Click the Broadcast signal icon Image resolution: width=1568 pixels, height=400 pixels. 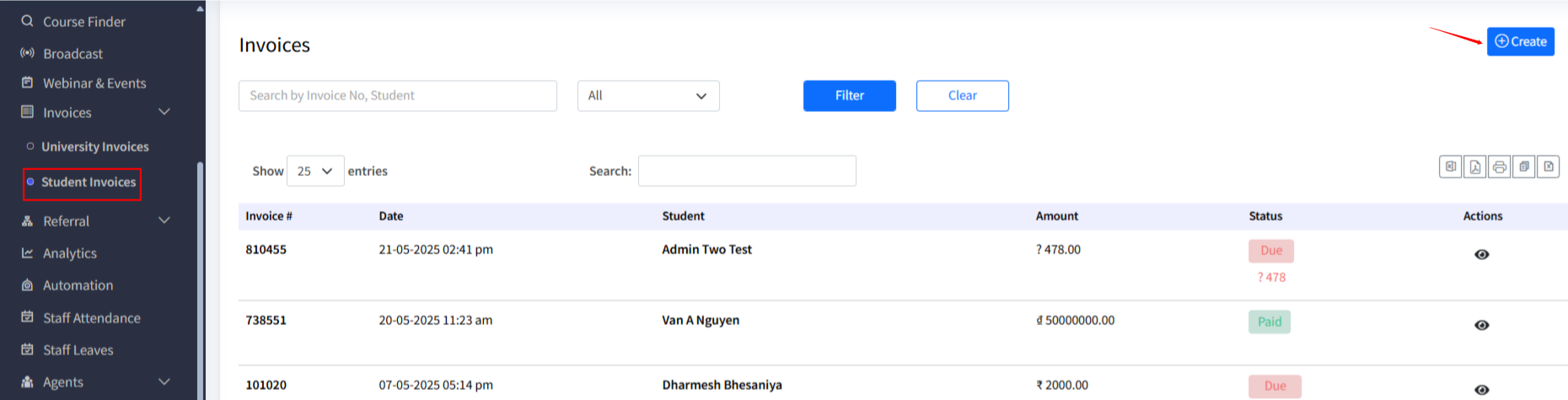coord(28,53)
